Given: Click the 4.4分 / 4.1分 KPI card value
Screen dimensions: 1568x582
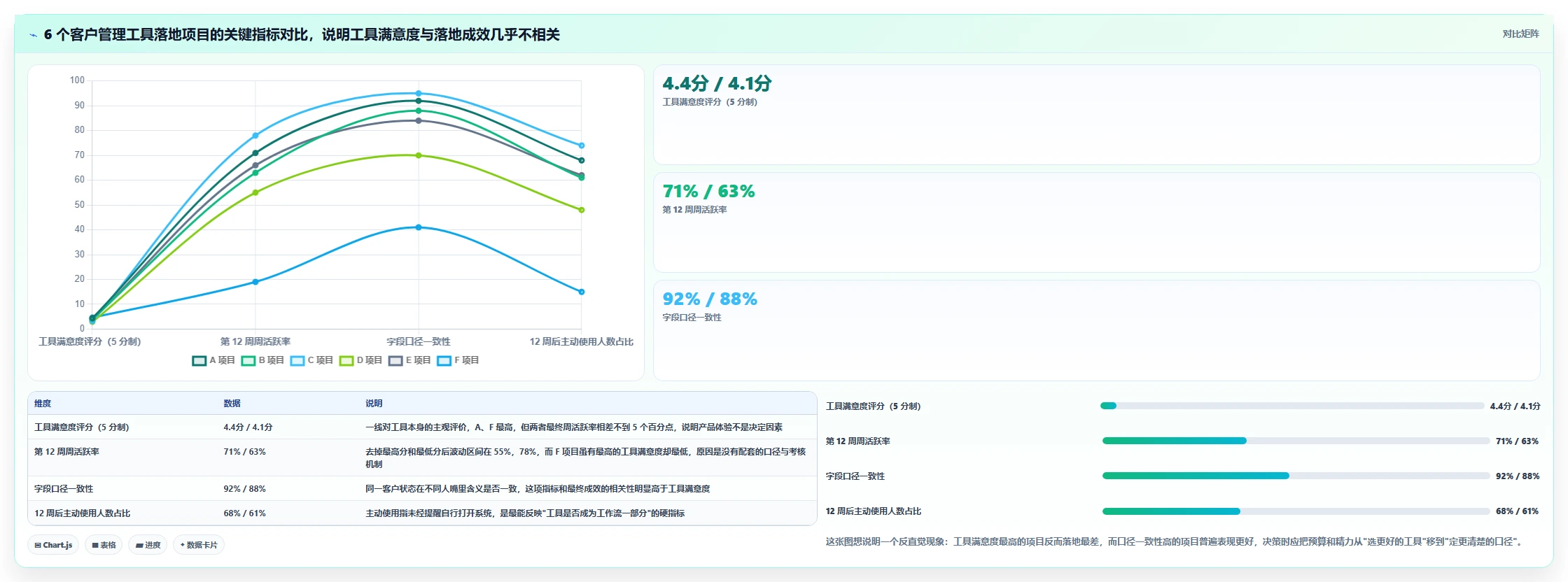Looking at the screenshot, I should (717, 84).
